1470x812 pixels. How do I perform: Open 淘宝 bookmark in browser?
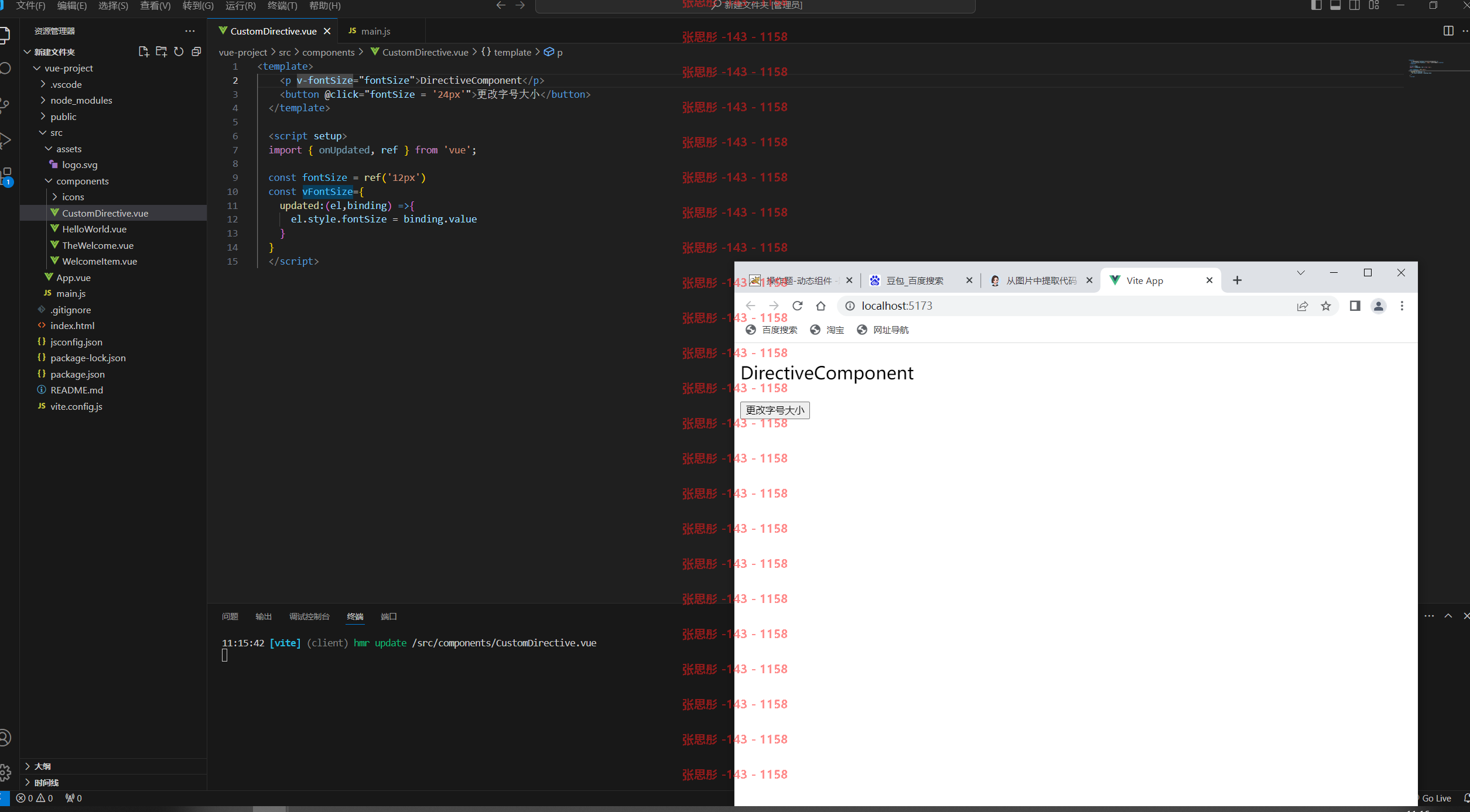click(828, 330)
